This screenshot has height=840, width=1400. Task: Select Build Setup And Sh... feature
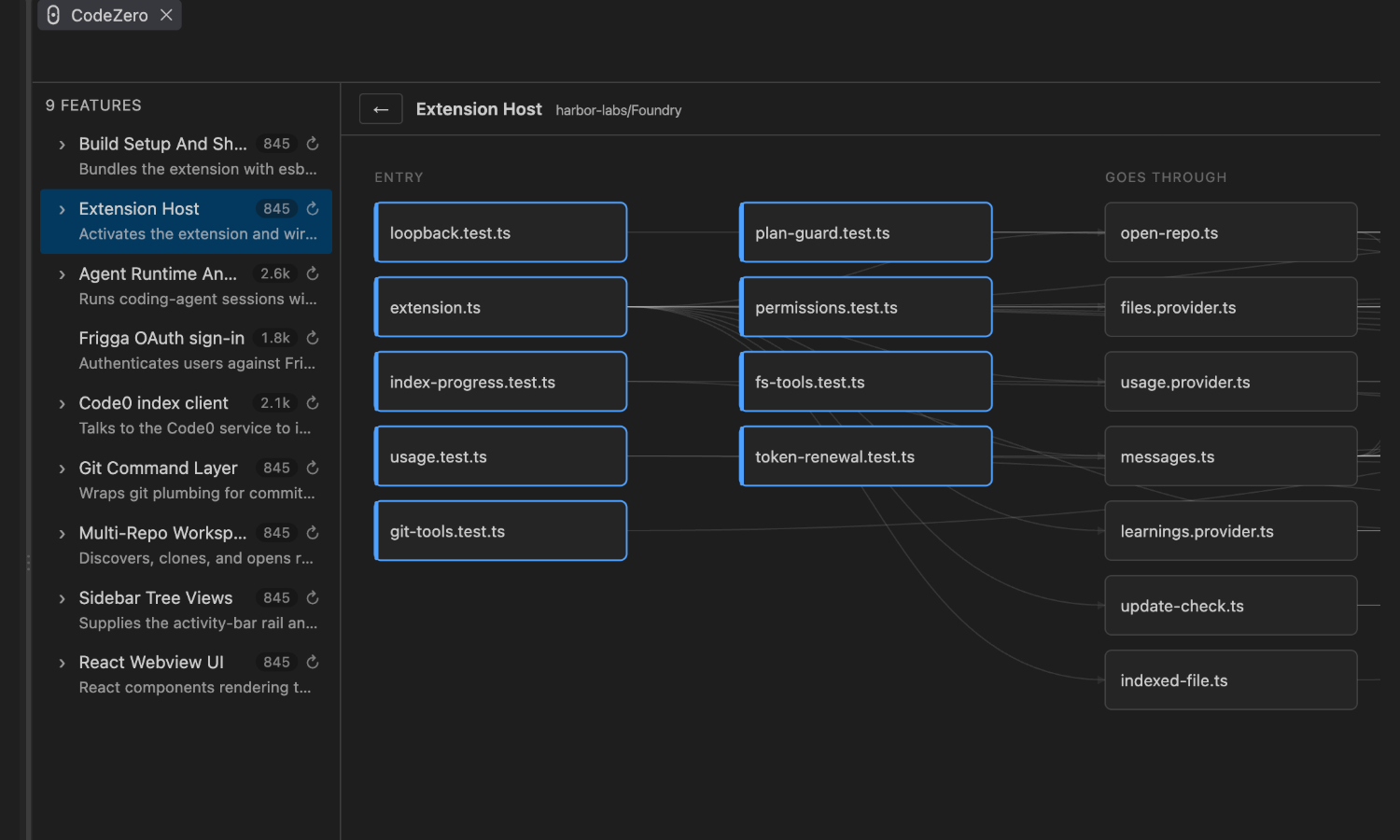click(x=186, y=156)
